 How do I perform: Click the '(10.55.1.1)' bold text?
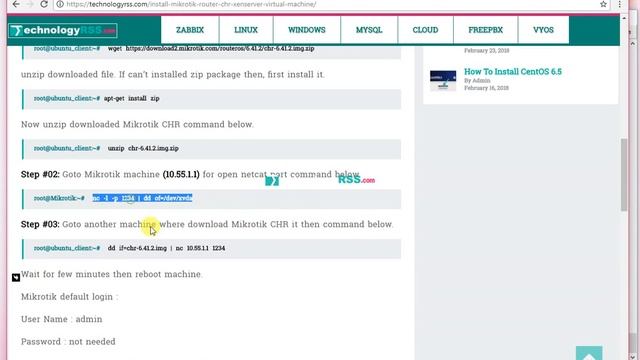[181, 174]
